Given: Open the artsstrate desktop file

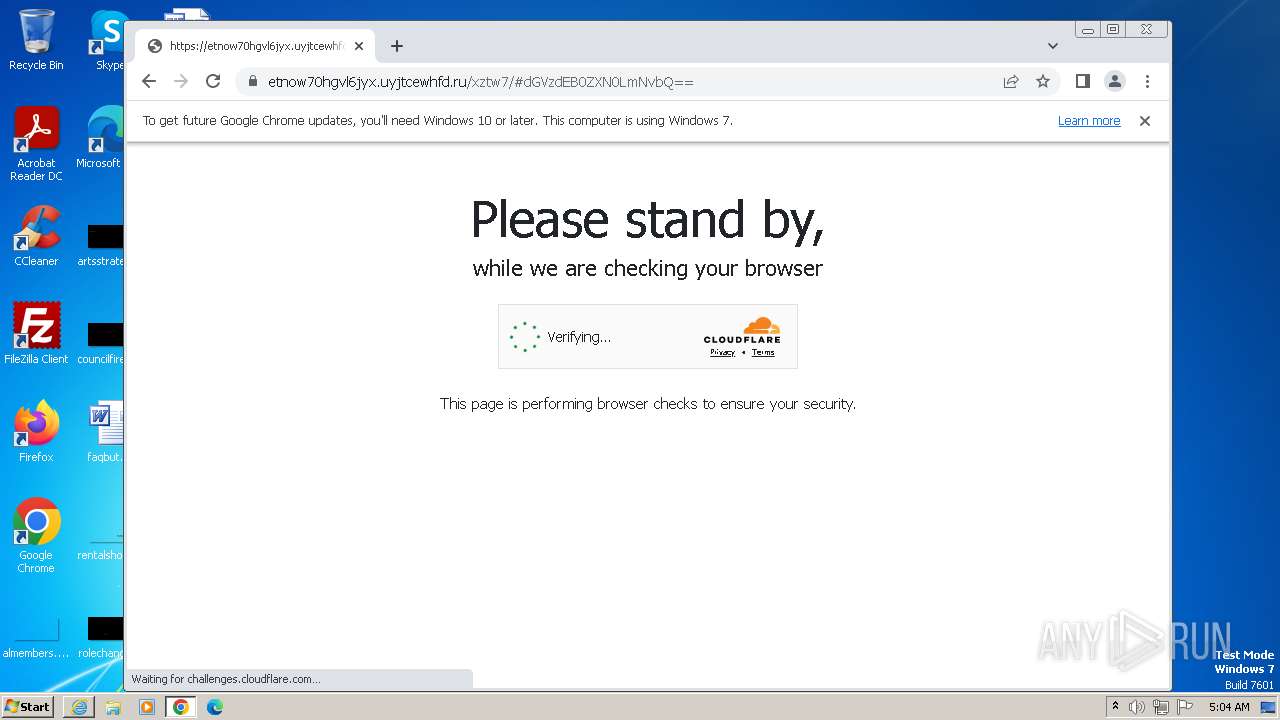Looking at the screenshot, I should tap(102, 245).
